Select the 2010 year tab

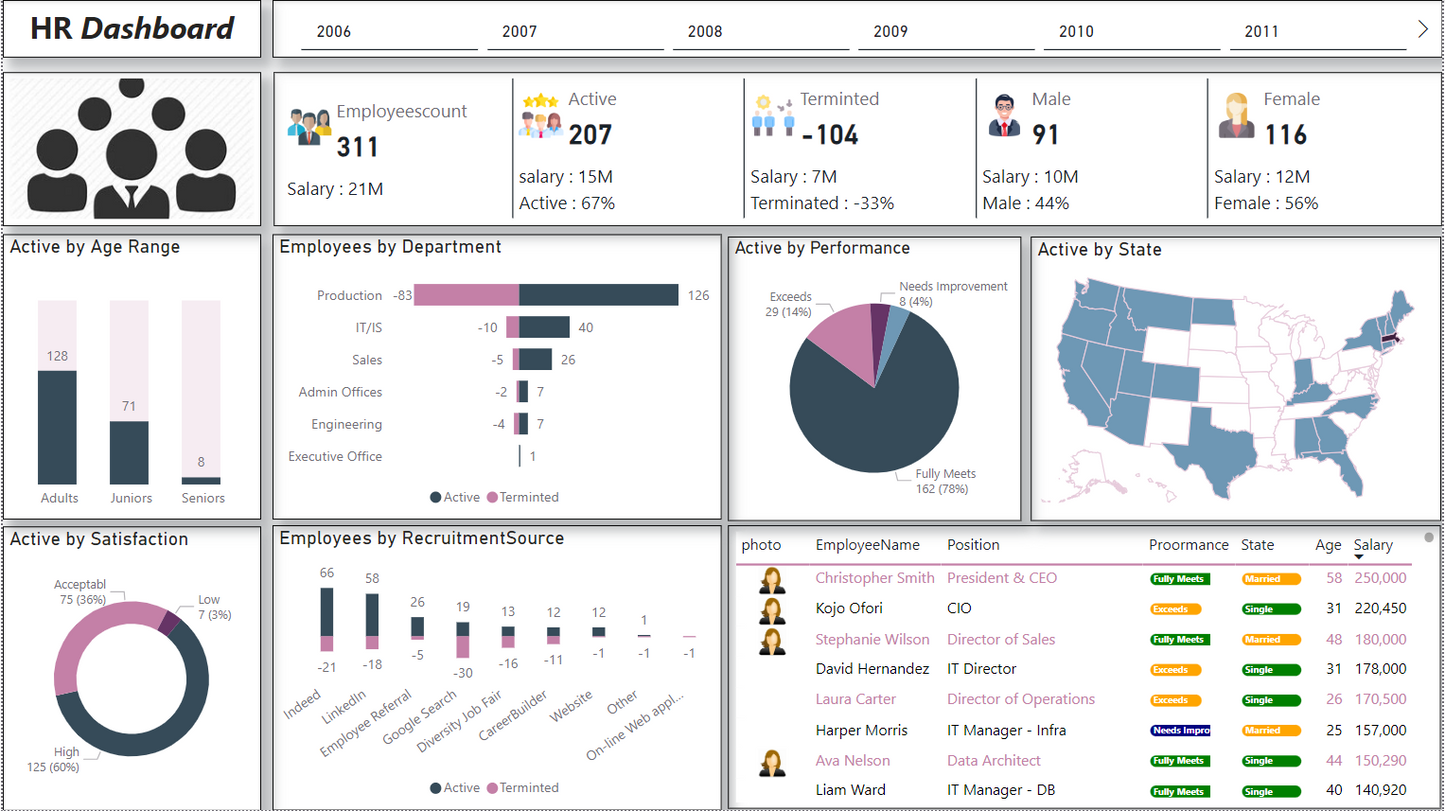click(x=1076, y=31)
